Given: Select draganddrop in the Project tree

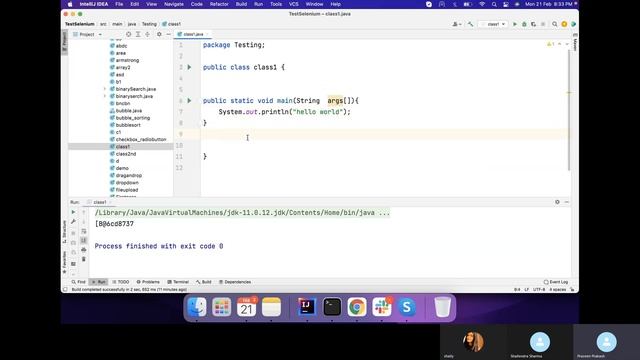Looking at the screenshot, I should click(x=126, y=176).
